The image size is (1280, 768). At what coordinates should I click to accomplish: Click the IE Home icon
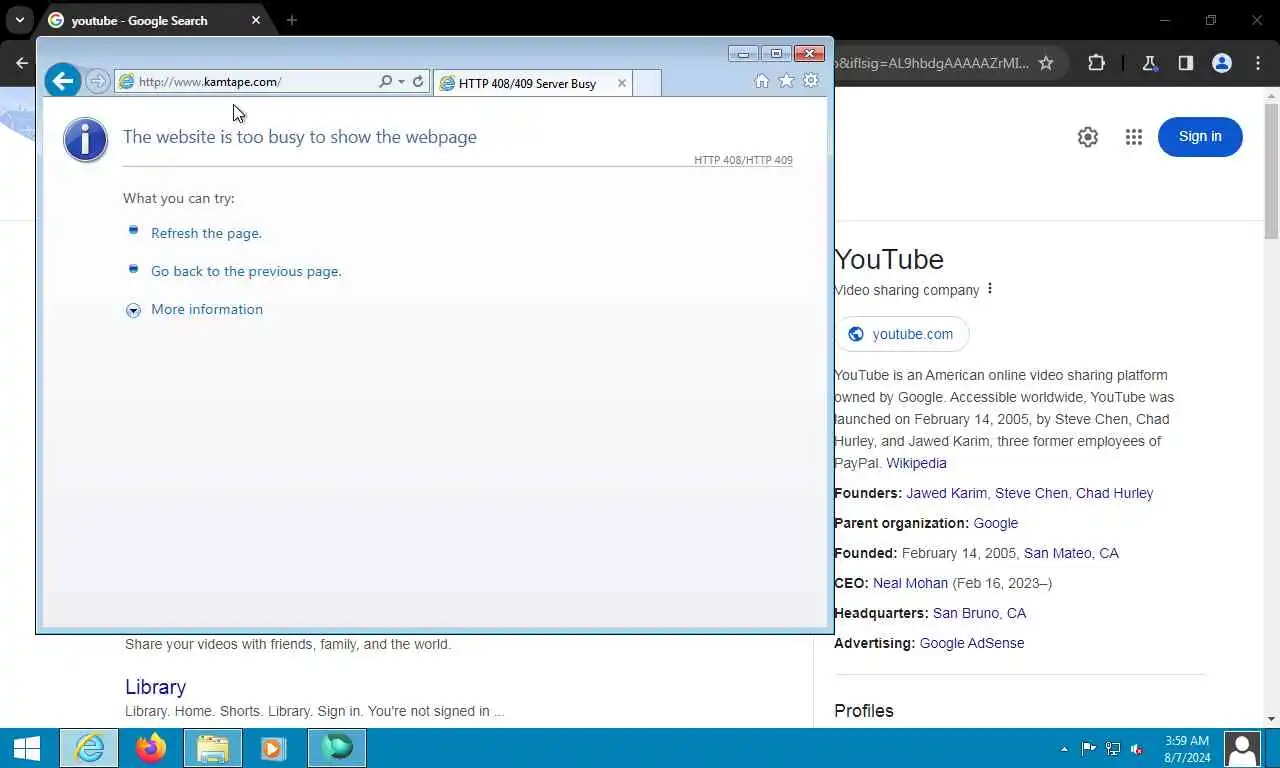pos(762,81)
